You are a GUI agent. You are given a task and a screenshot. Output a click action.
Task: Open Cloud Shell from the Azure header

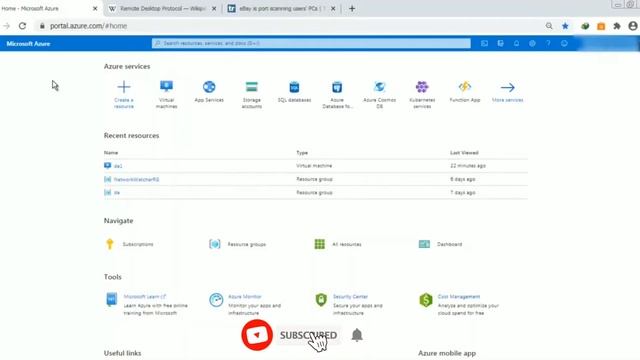click(484, 43)
